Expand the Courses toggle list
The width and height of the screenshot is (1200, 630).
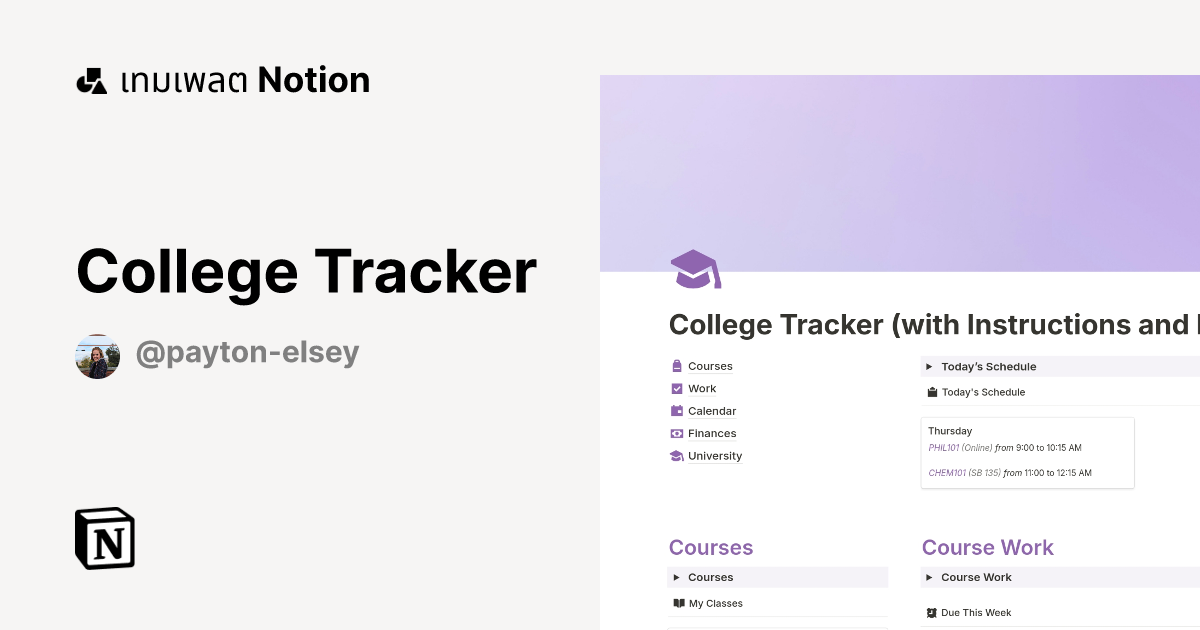(677, 577)
